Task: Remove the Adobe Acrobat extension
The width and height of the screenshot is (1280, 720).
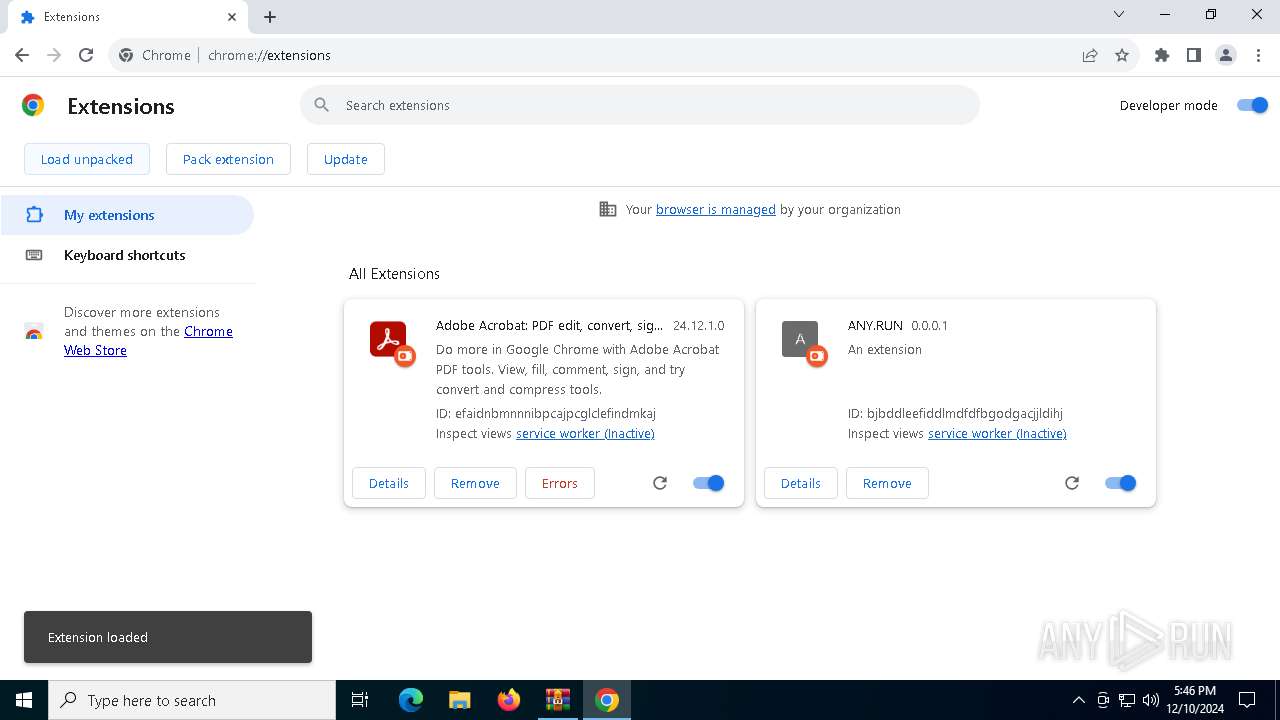Action: point(475,483)
